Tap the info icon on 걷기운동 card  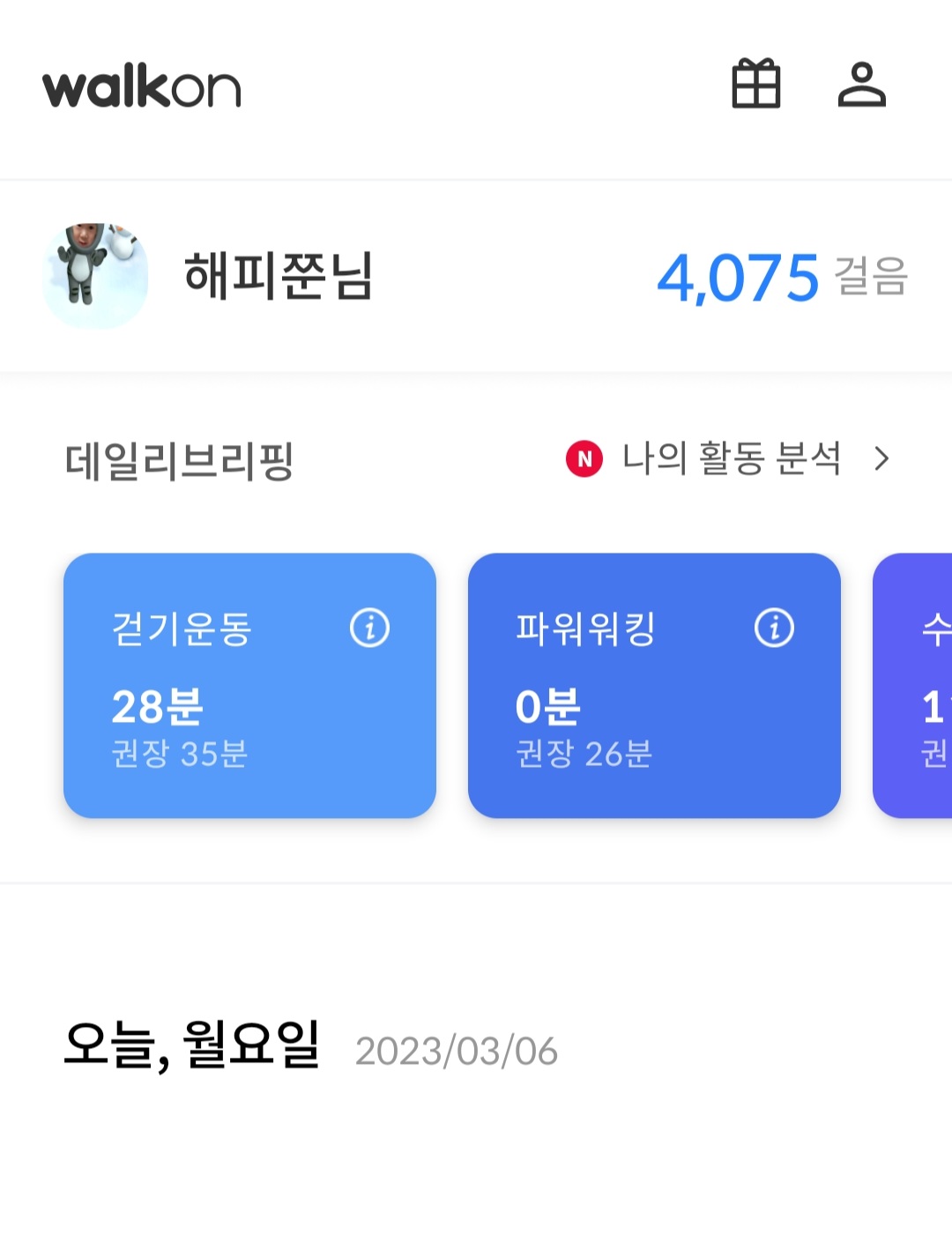[369, 628]
